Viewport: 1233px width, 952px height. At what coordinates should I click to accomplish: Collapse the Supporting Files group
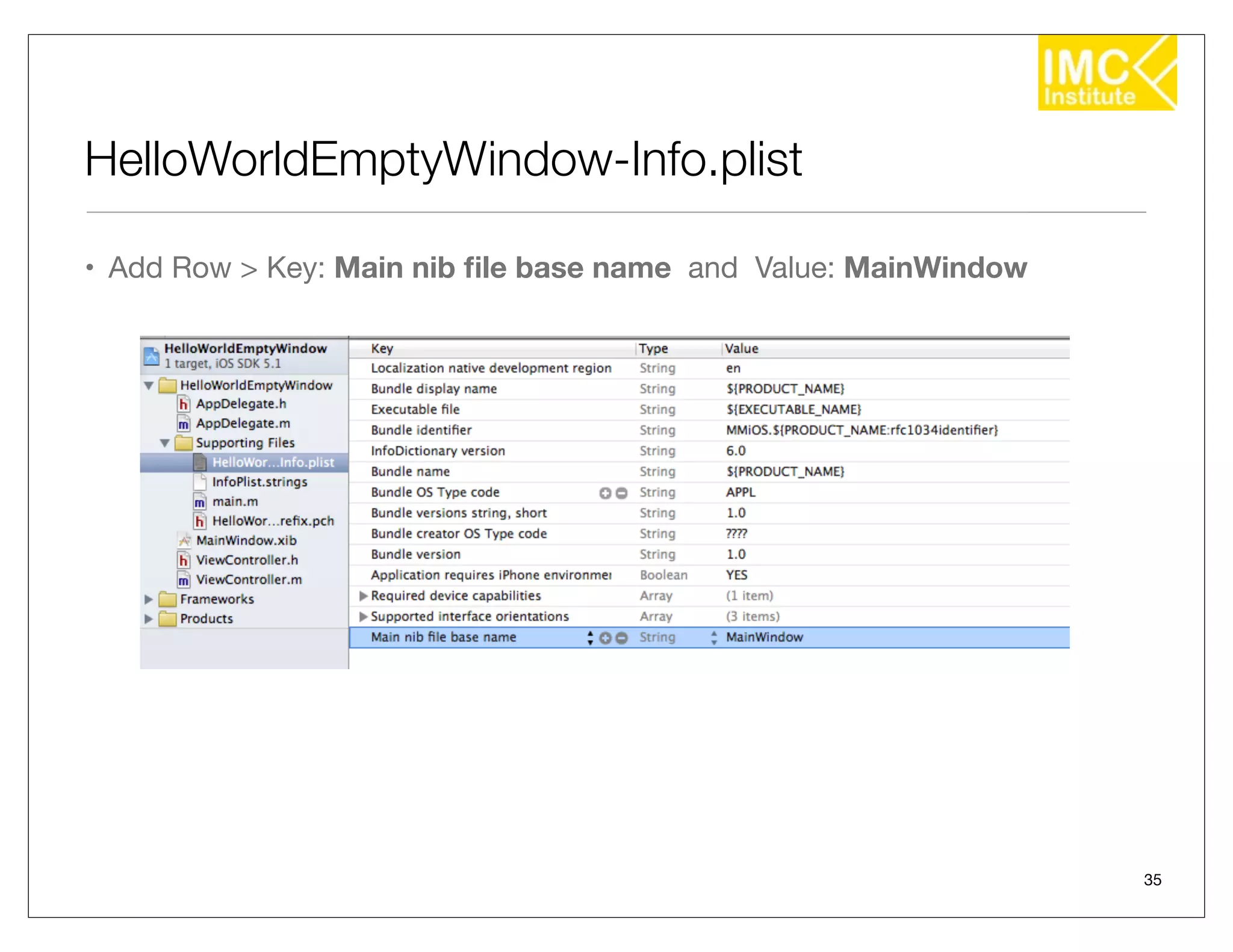coord(164,444)
